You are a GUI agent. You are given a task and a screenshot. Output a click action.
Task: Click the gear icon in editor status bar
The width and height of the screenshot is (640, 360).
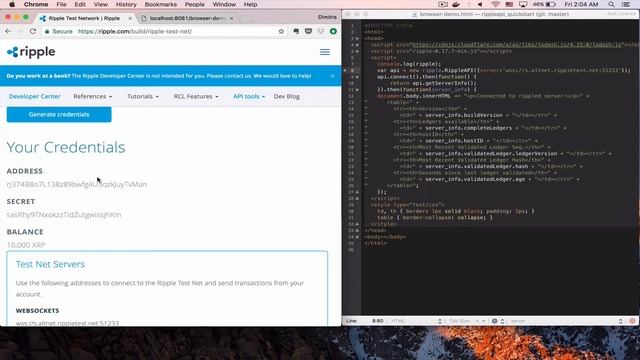pyautogui.click(x=494, y=321)
